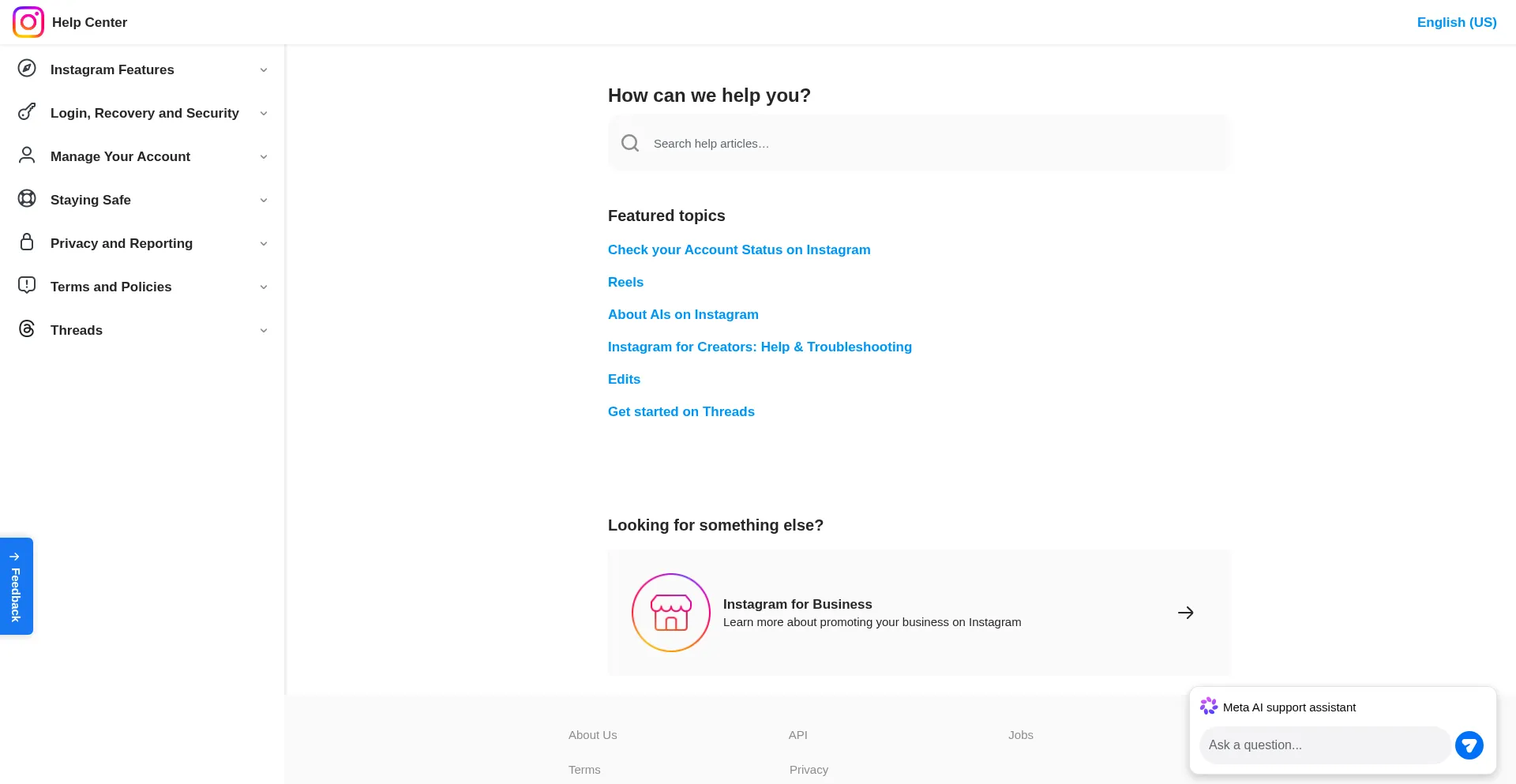
Task: Click the magnifier icon in search bar
Action: (x=630, y=143)
